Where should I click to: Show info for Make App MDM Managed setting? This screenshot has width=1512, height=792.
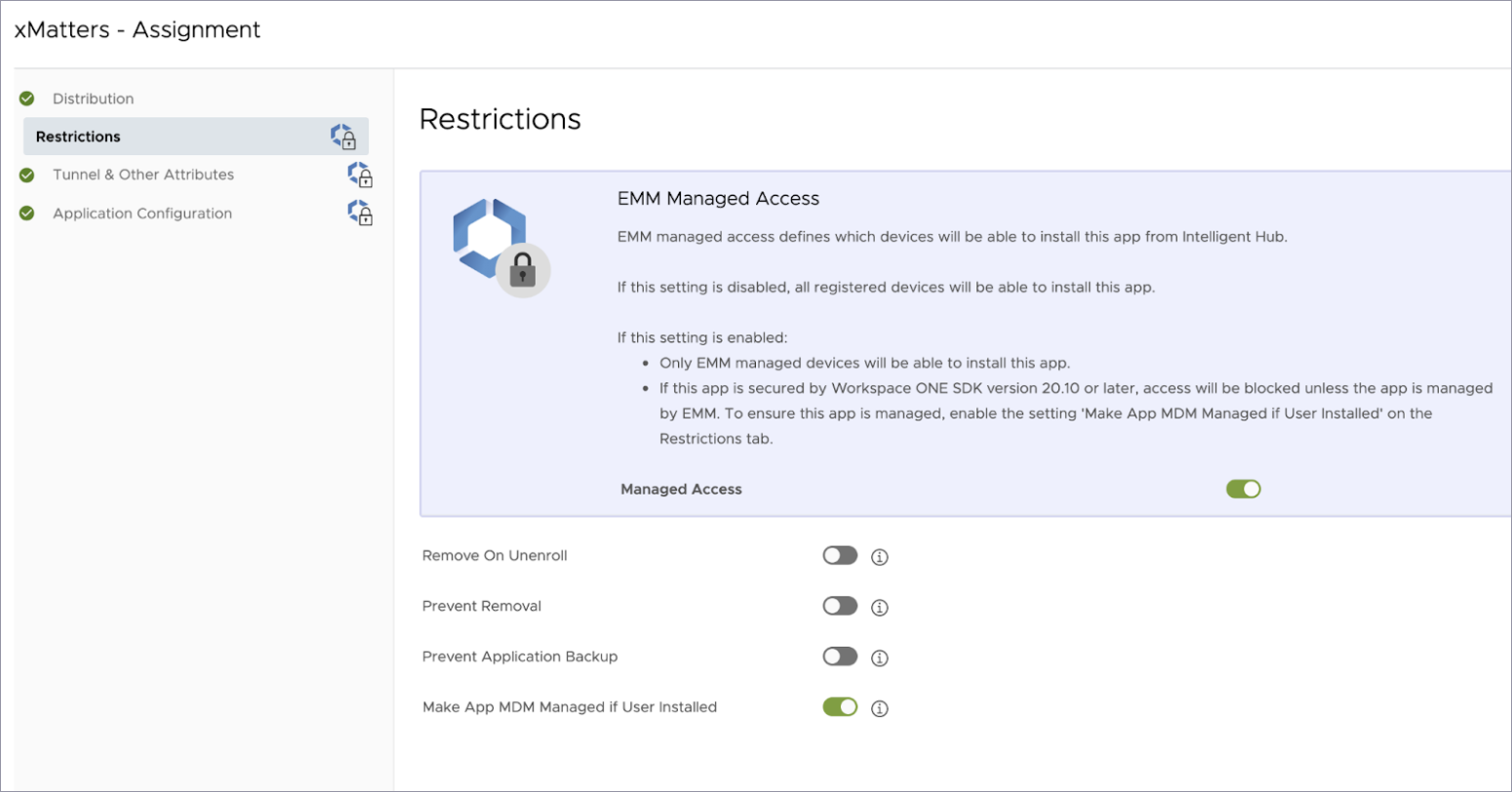879,708
